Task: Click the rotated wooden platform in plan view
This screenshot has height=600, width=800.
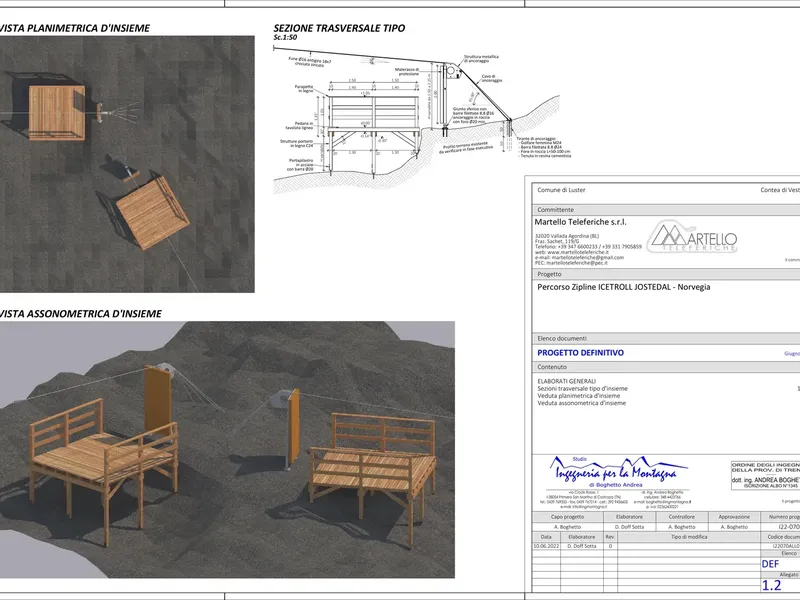Action: point(153,213)
